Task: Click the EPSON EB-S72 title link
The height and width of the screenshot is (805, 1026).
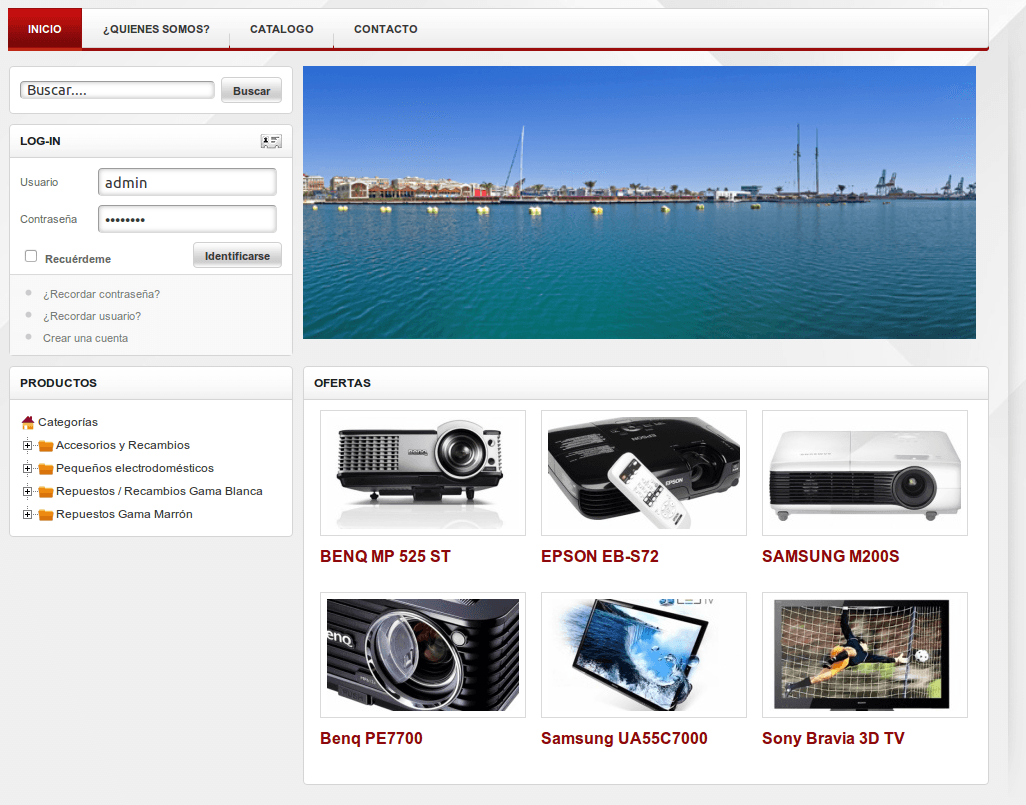Action: point(600,556)
